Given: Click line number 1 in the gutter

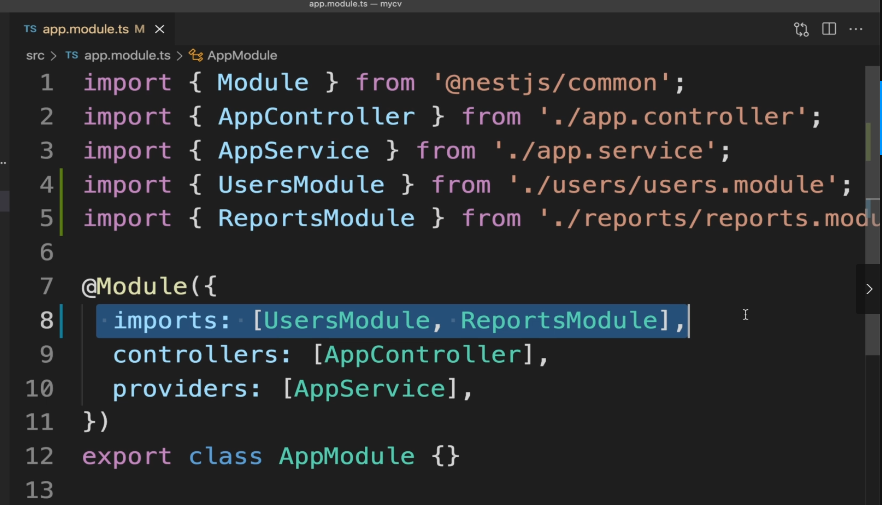Looking at the screenshot, I should [47, 83].
